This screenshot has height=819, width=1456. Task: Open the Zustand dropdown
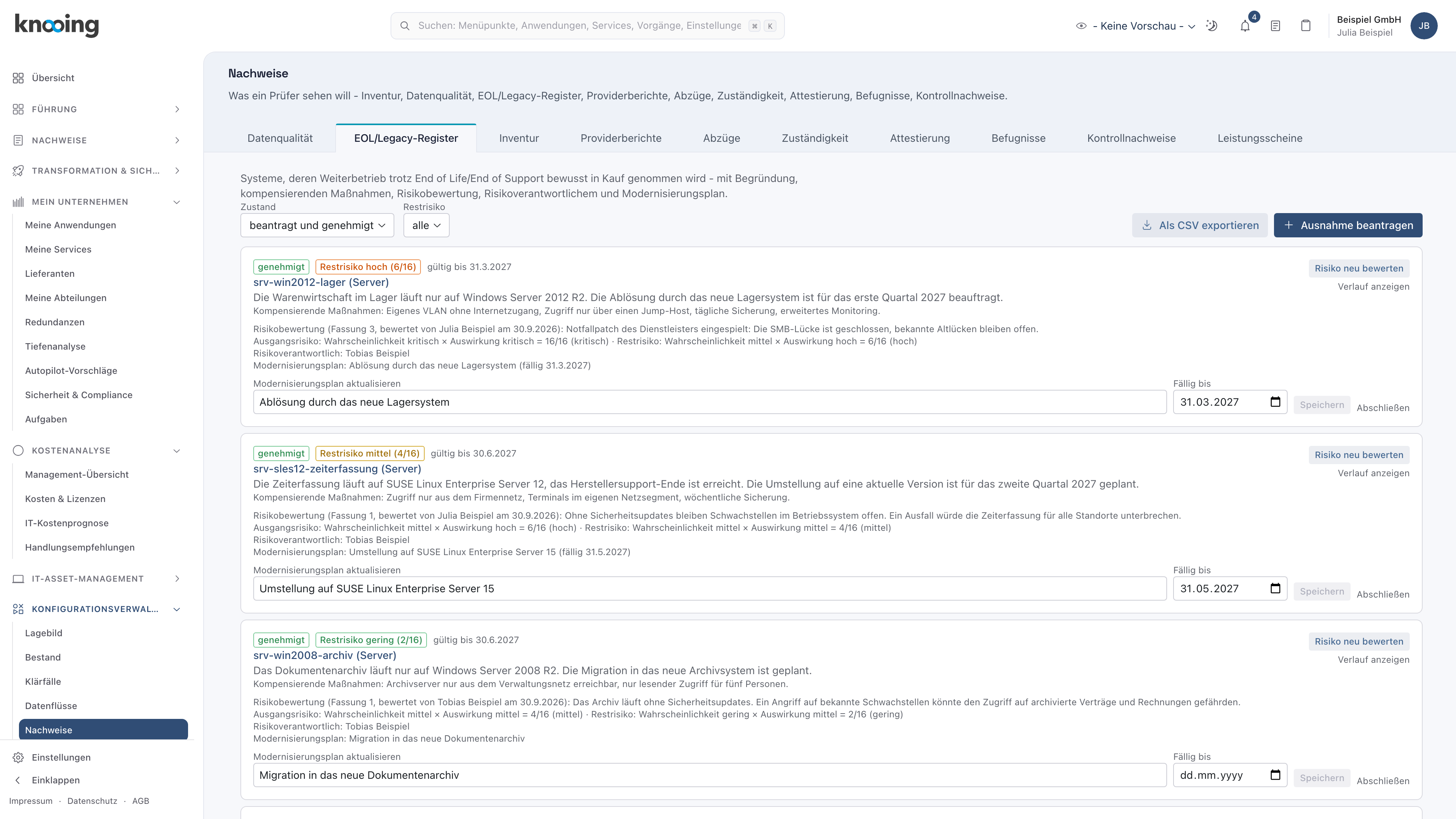[317, 226]
